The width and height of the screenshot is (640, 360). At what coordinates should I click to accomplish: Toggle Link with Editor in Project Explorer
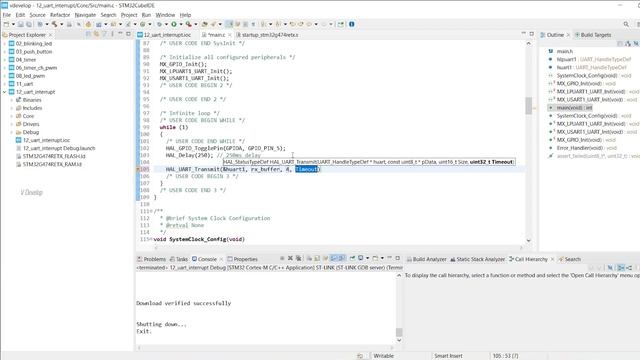[96, 35]
